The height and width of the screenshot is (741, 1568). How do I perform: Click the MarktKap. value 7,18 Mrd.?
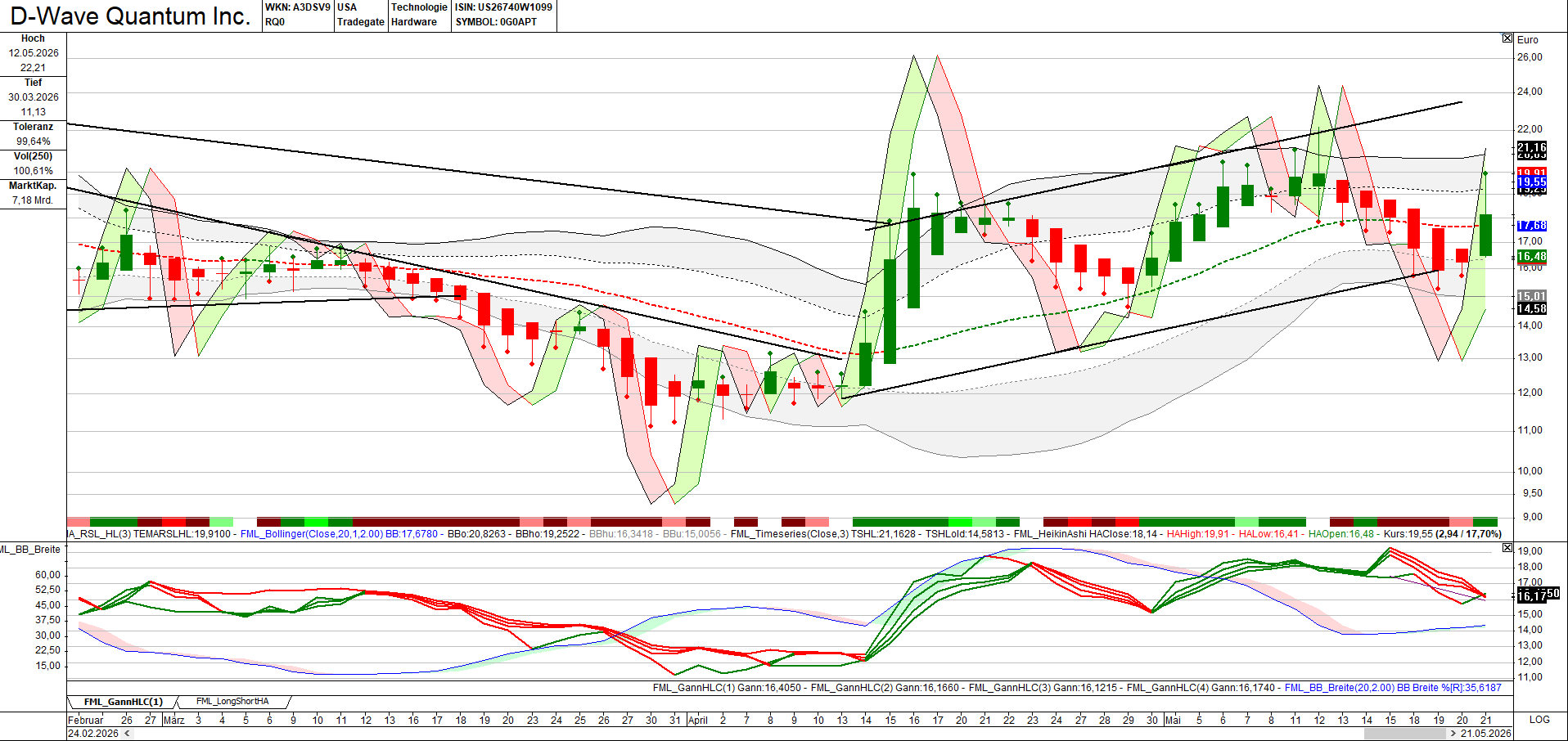(x=33, y=200)
